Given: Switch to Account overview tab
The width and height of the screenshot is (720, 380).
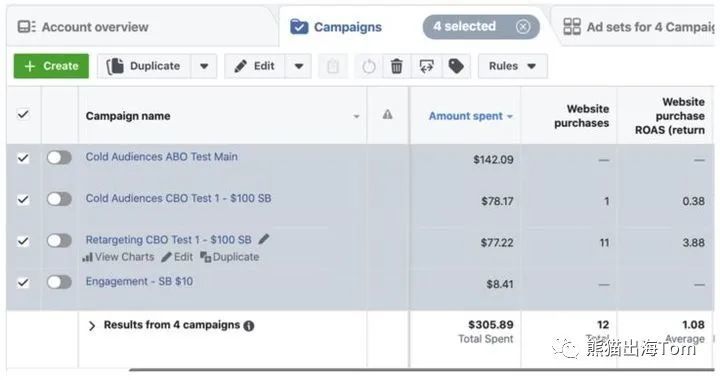Looking at the screenshot, I should click(83, 27).
